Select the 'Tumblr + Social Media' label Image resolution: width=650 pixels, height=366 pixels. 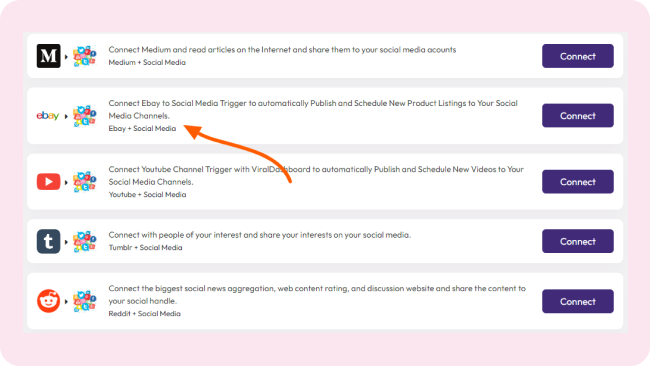[146, 247]
